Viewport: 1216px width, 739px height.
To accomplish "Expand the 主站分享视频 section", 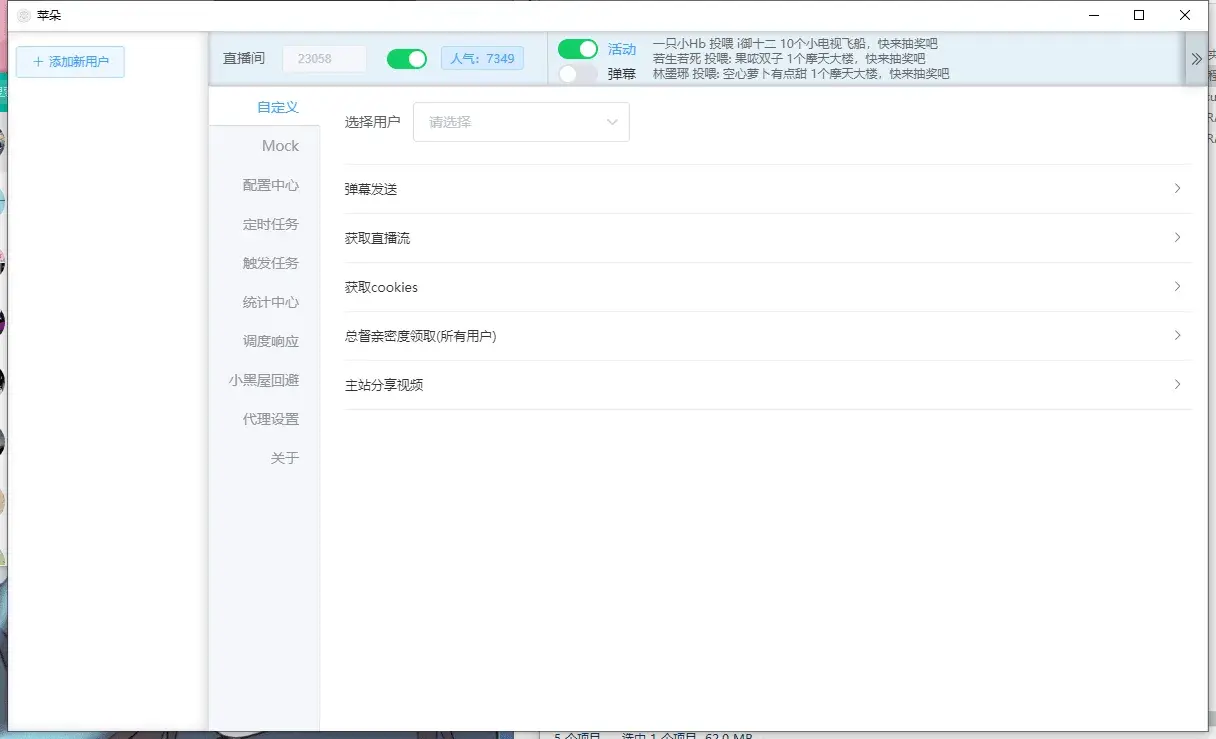I will click(x=768, y=385).
